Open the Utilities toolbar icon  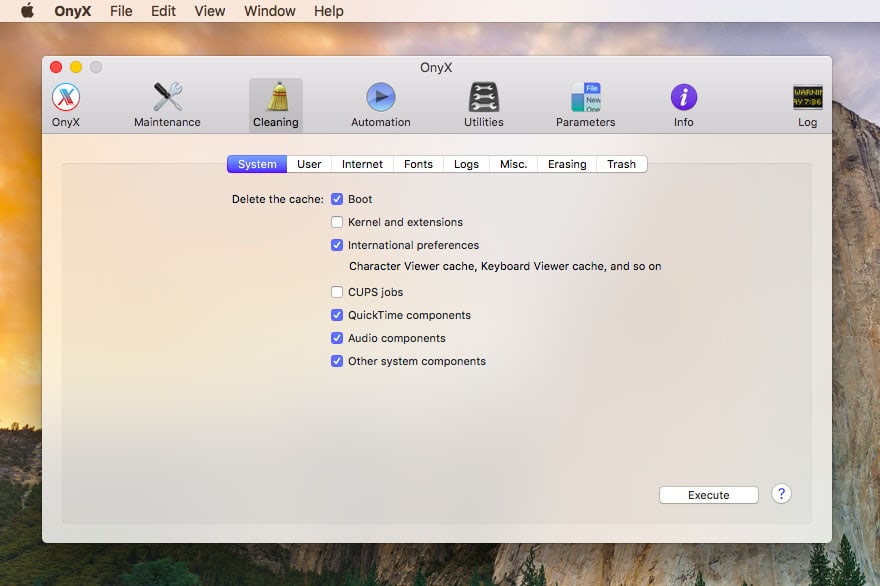click(x=483, y=98)
